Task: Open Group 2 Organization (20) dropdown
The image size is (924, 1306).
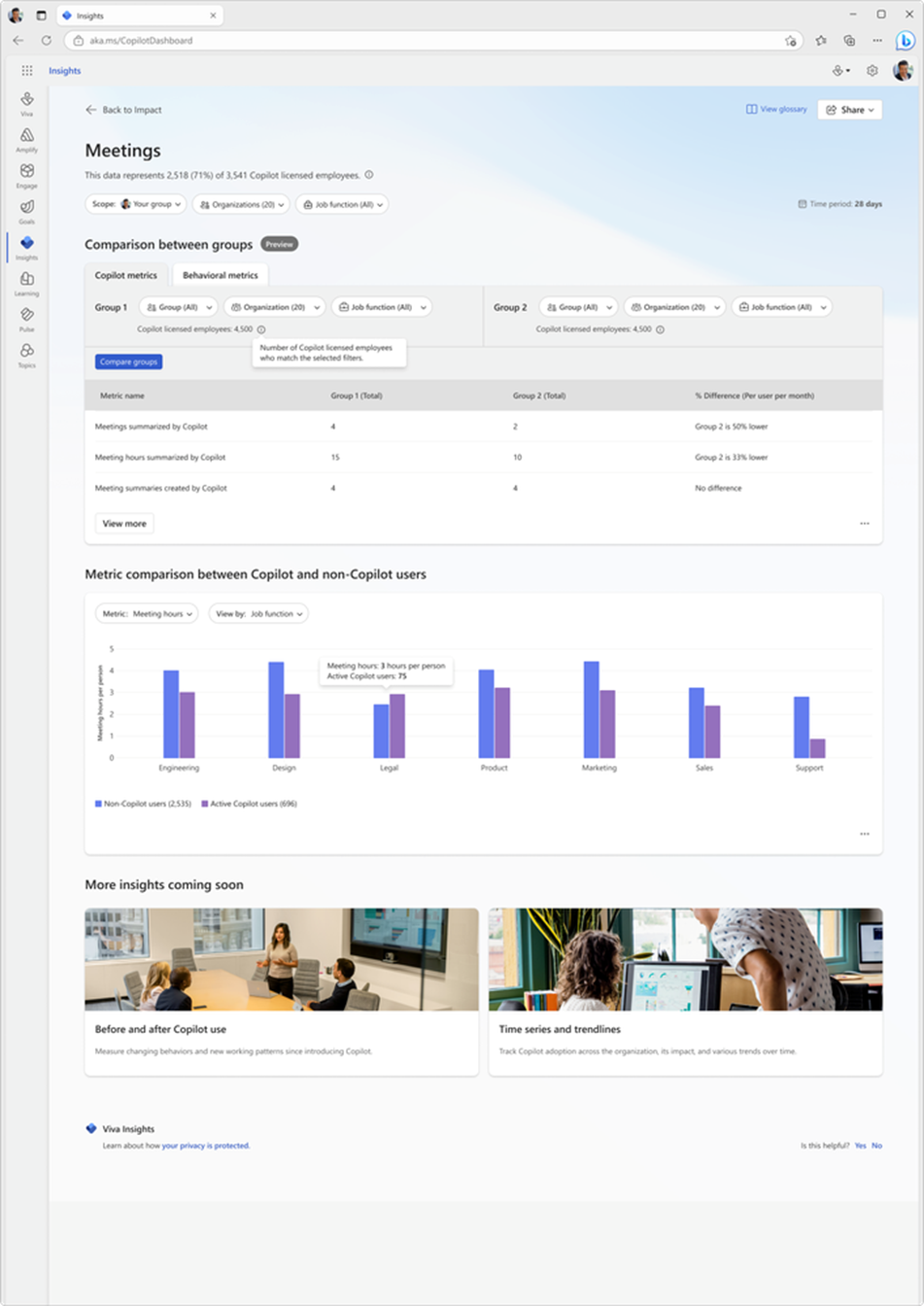Action: pyautogui.click(x=674, y=307)
